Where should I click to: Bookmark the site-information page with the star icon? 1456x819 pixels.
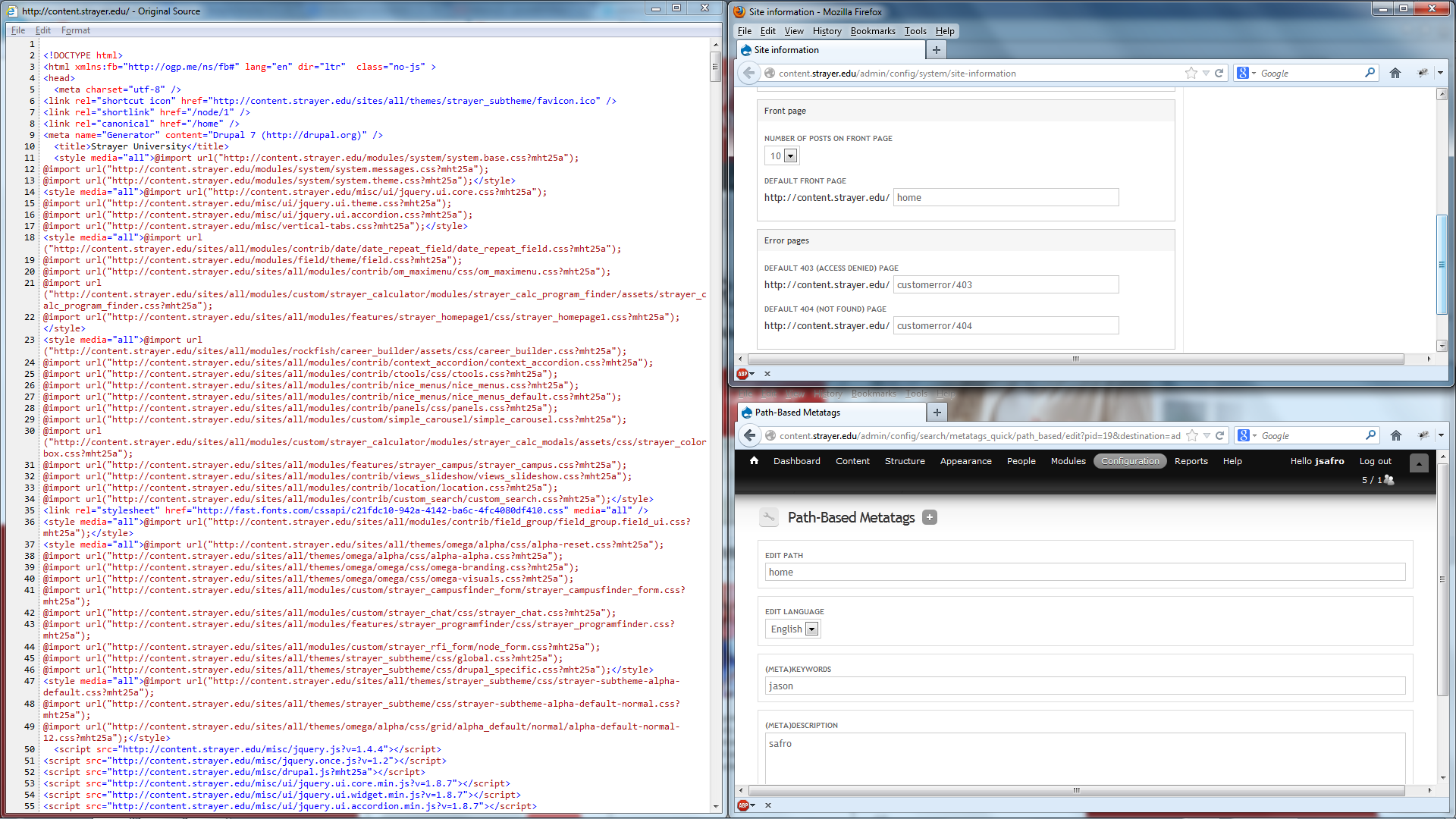pyautogui.click(x=1191, y=73)
